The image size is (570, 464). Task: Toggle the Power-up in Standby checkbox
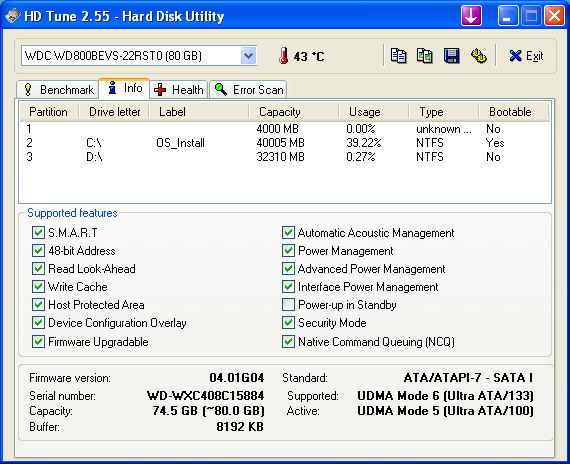288,305
